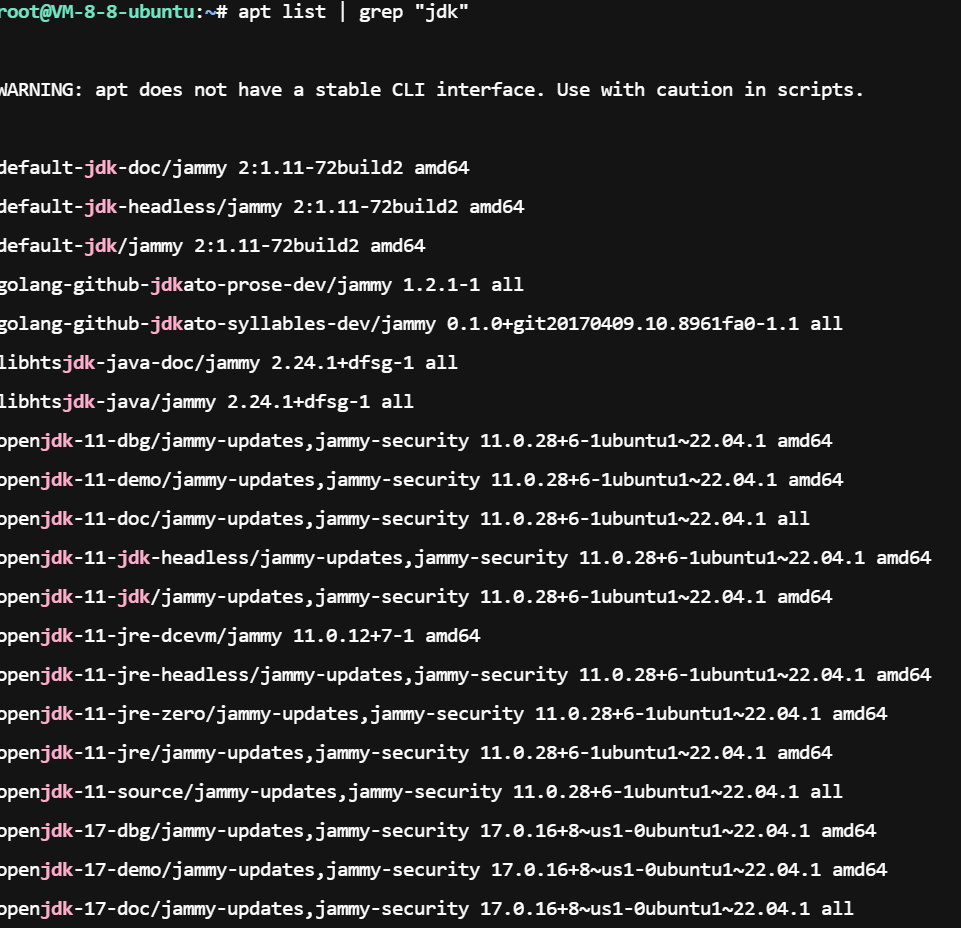Click golang-github-jdkato-prose-dev/jammy line
Image resolution: width=961 pixels, height=928 pixels.
[x=262, y=285]
